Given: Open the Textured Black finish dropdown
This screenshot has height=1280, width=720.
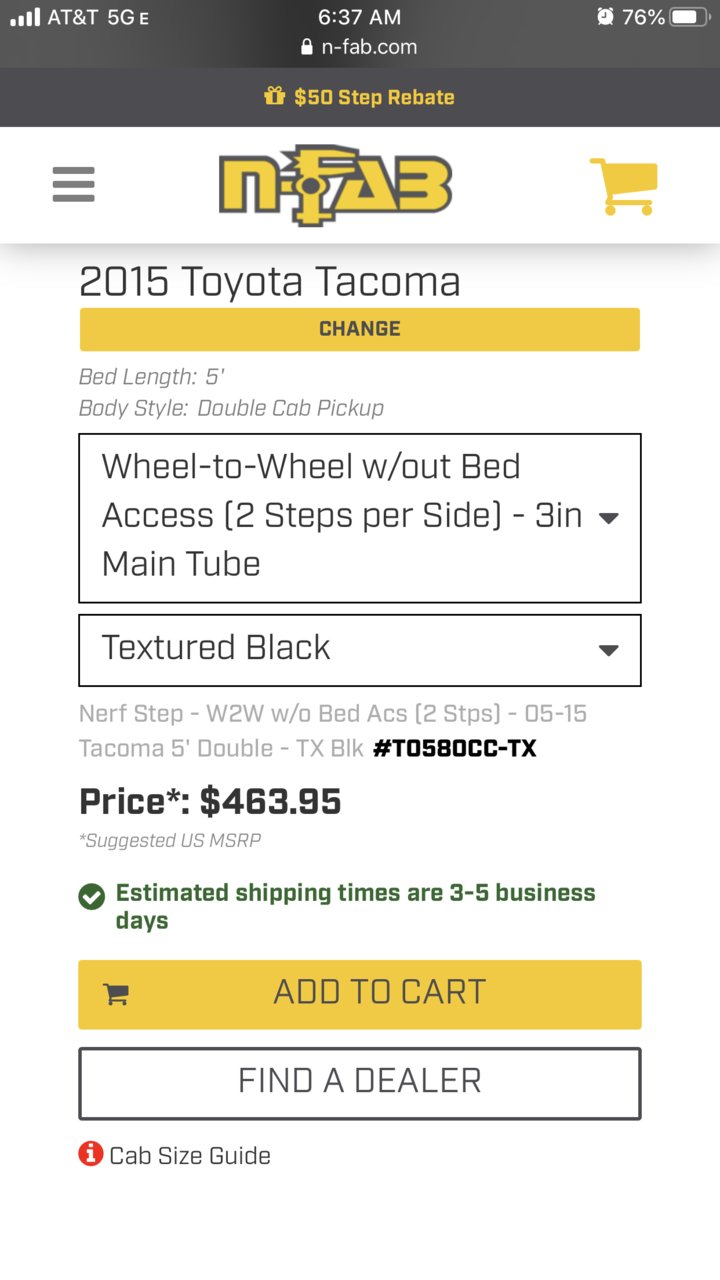Looking at the screenshot, I should 360,650.
